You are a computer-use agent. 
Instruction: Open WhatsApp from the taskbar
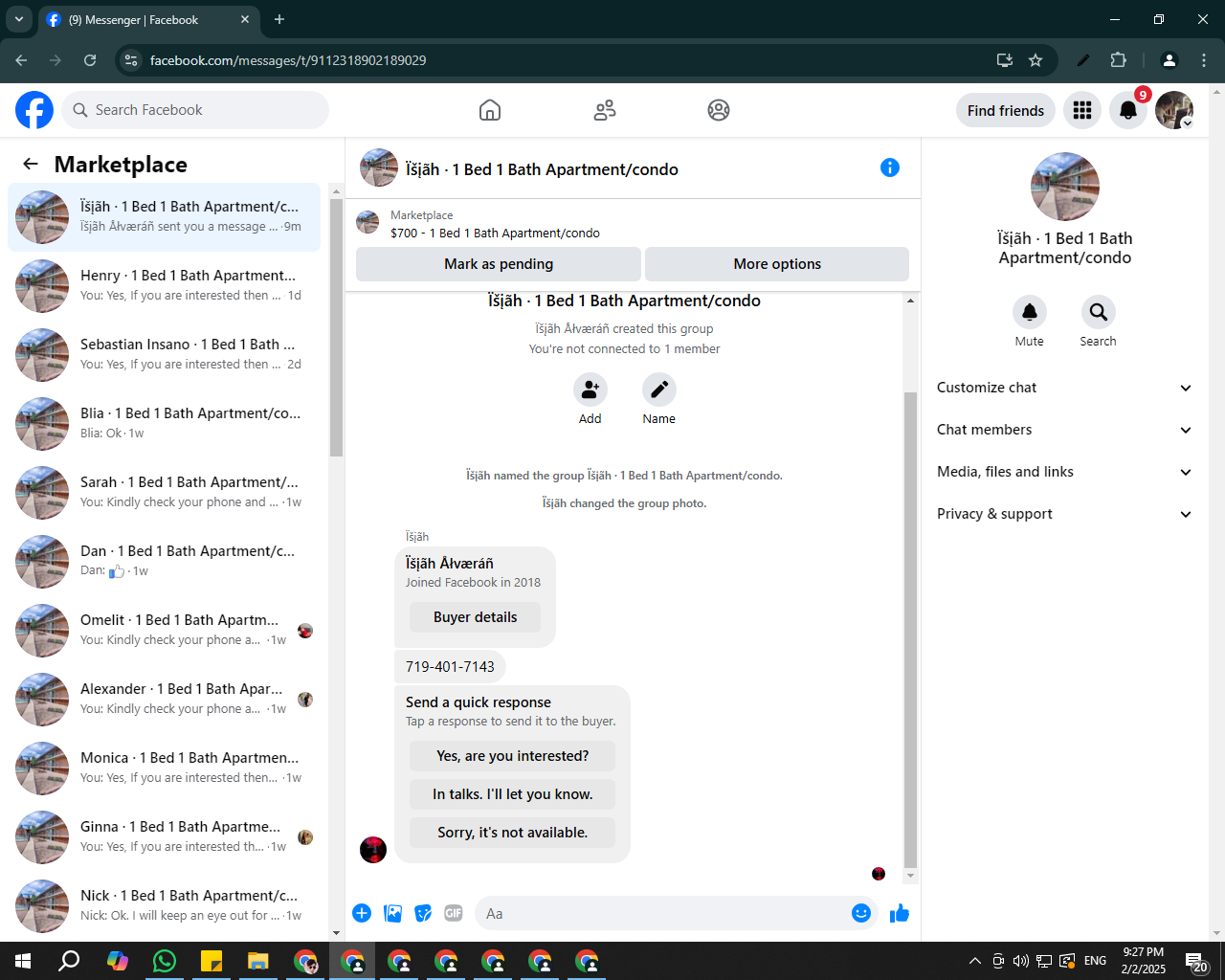click(165, 961)
